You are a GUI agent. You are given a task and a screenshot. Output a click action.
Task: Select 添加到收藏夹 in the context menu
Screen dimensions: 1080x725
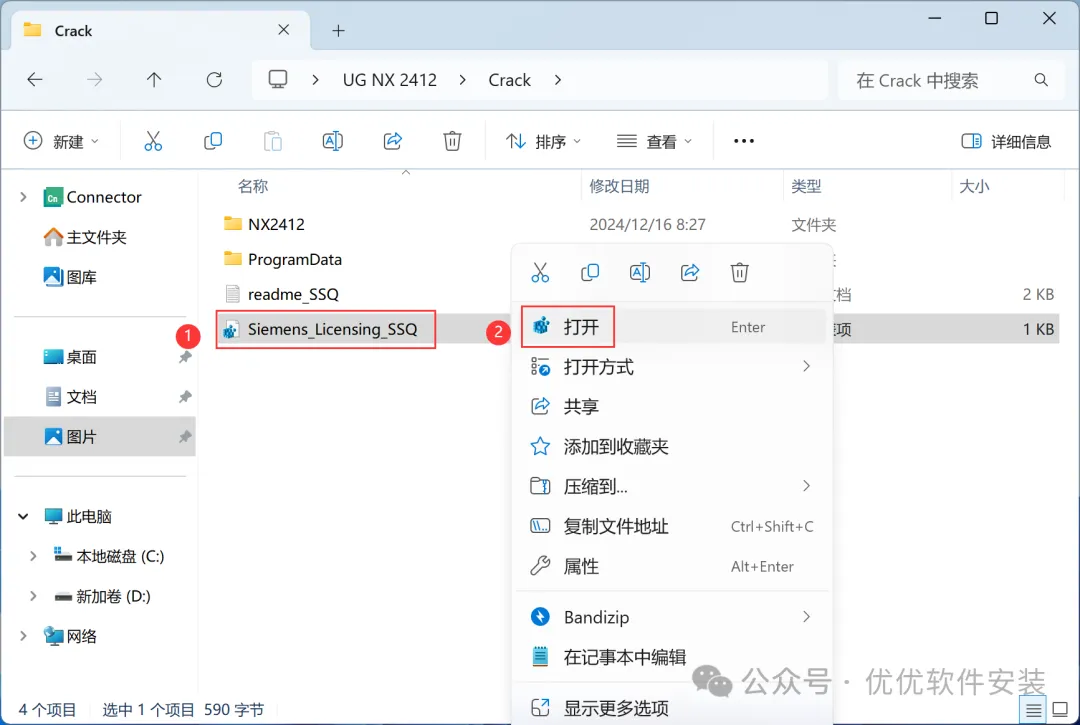(x=672, y=446)
